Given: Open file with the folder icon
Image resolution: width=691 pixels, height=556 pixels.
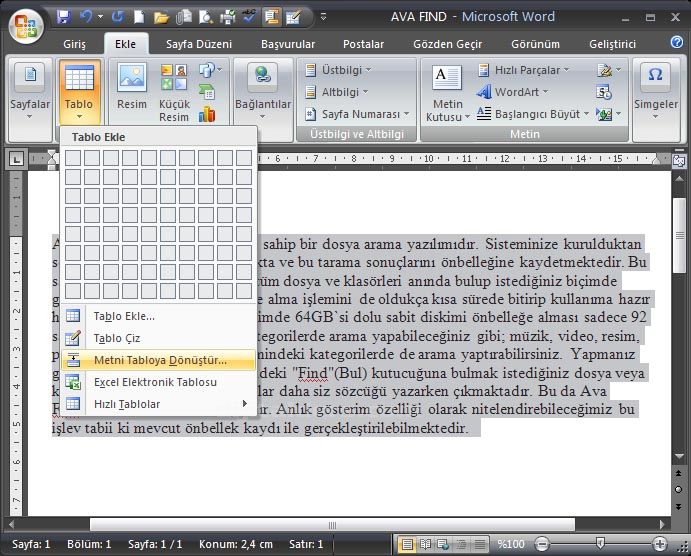Looking at the screenshot, I should pyautogui.click(x=161, y=18).
